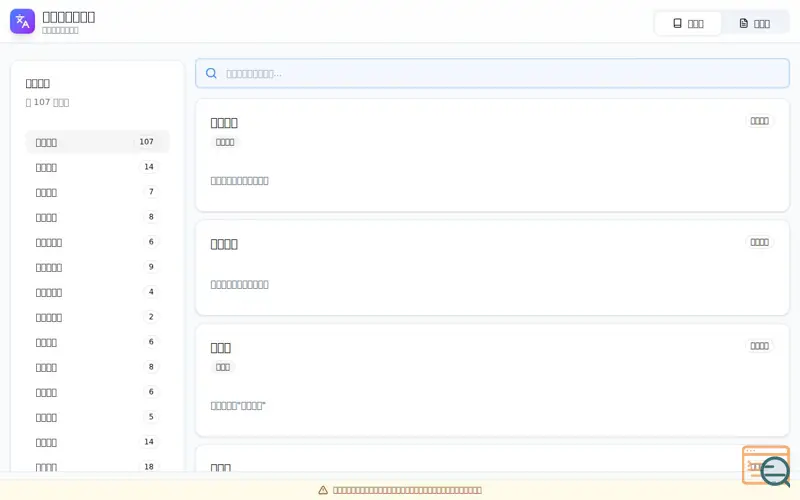This screenshot has width=800, height=500.
Task: Open the floating window-and-magnifier icon
Action: (x=766, y=466)
